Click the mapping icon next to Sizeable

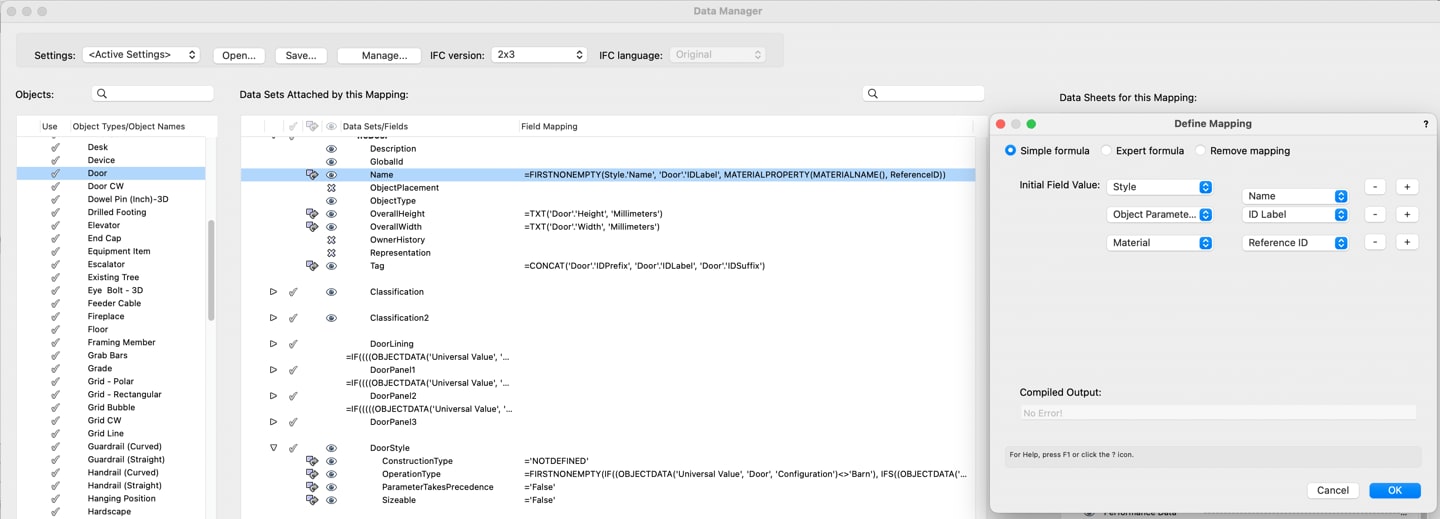pos(311,500)
